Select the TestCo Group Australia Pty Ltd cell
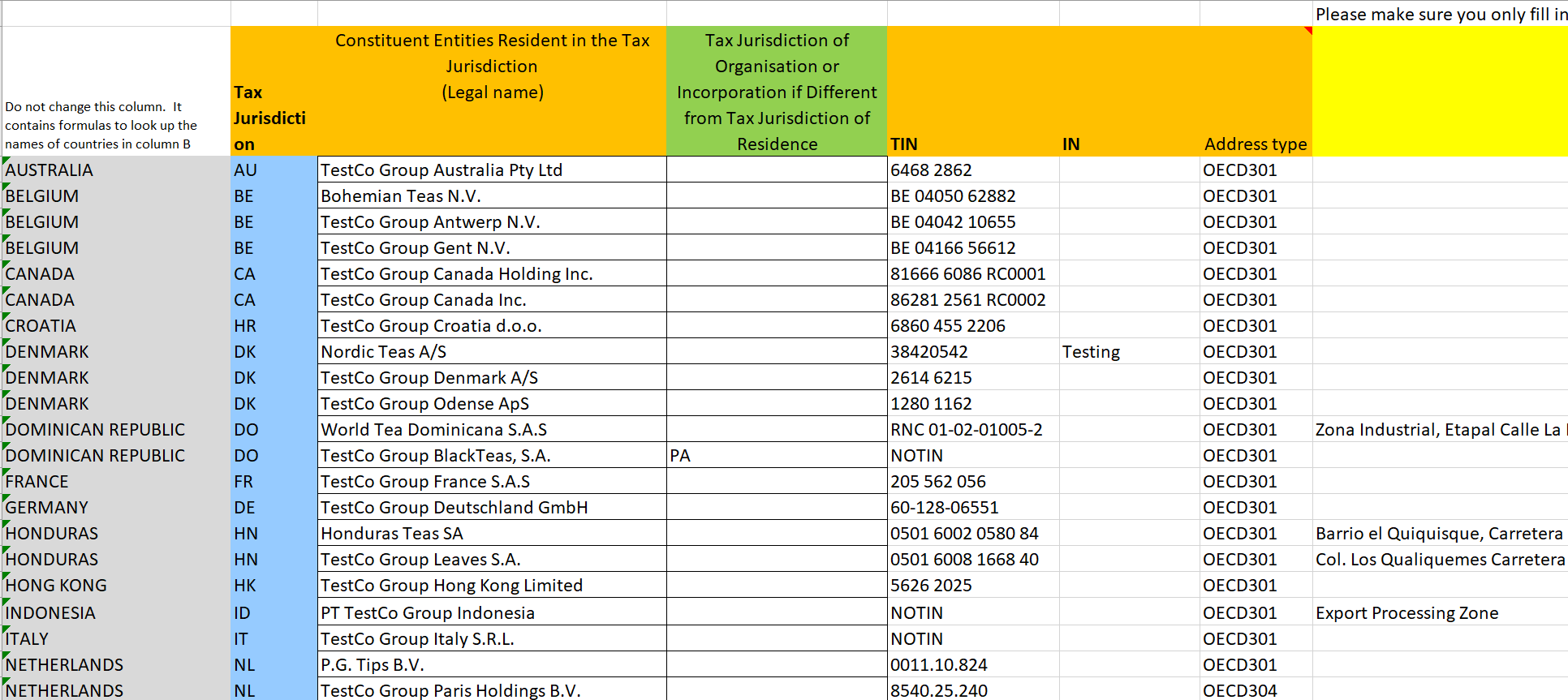Screen dimensions: 1568x700 pyautogui.click(x=491, y=170)
